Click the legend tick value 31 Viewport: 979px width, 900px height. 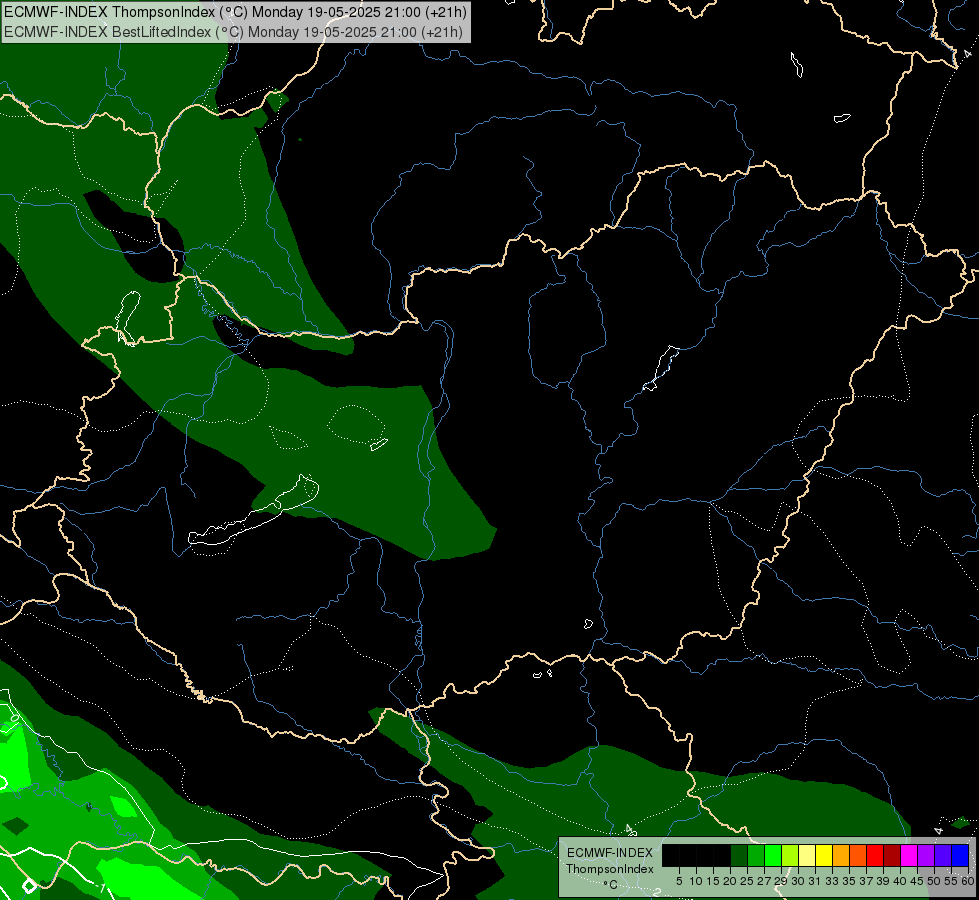click(x=815, y=881)
